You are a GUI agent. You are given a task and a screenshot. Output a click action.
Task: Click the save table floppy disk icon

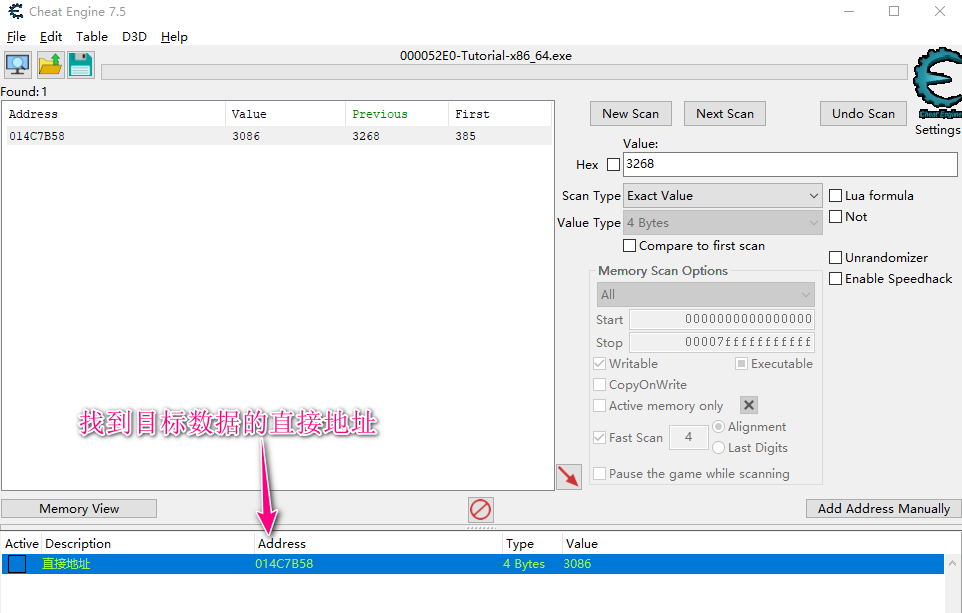[80, 64]
